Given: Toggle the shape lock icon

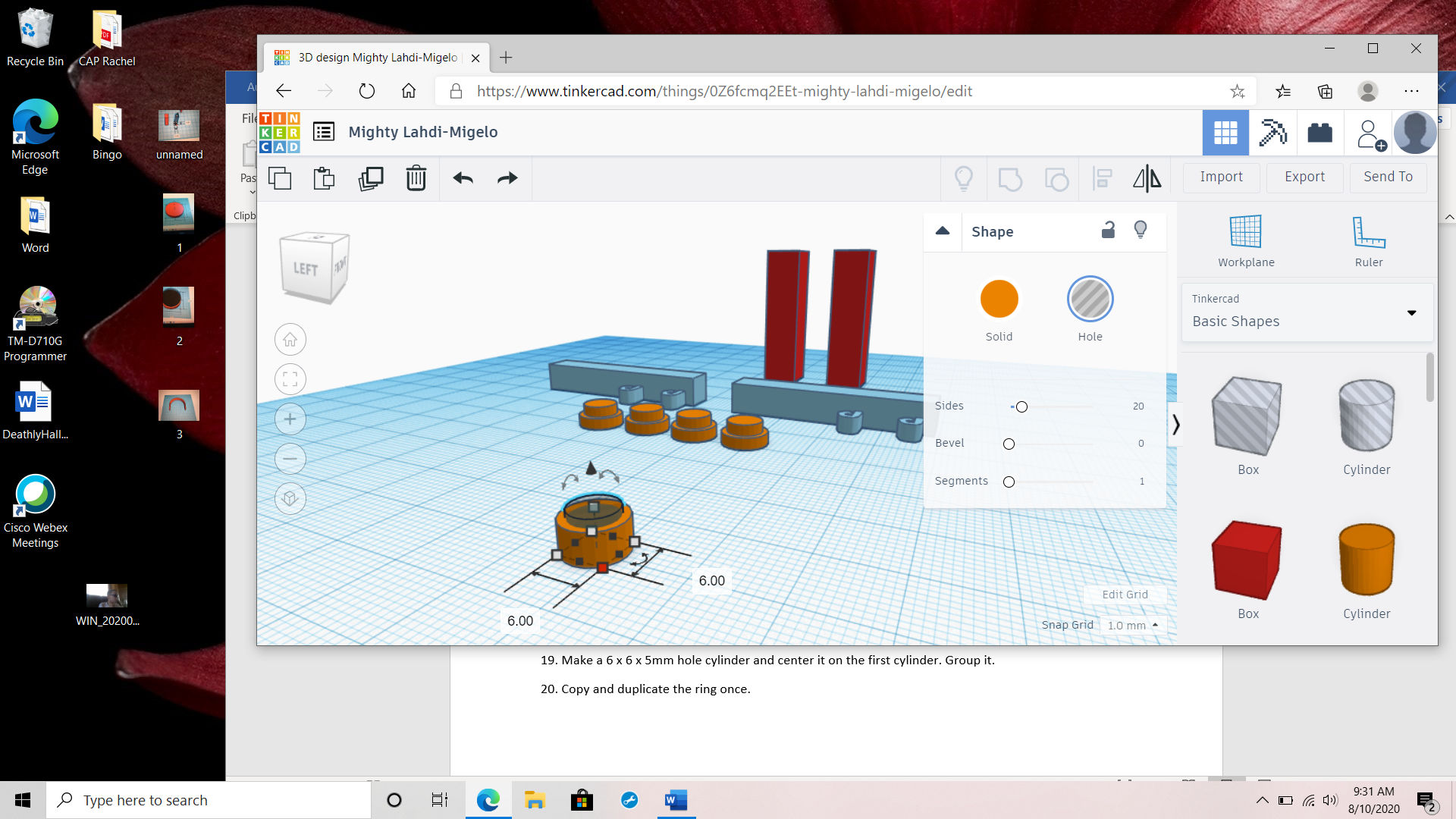Looking at the screenshot, I should 1108,230.
